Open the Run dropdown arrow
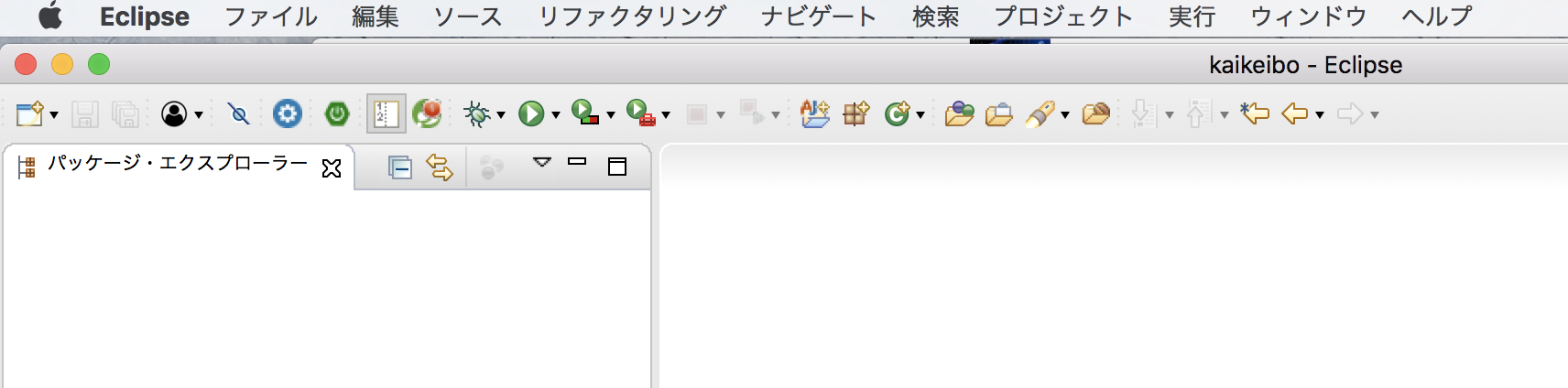 coord(555,115)
